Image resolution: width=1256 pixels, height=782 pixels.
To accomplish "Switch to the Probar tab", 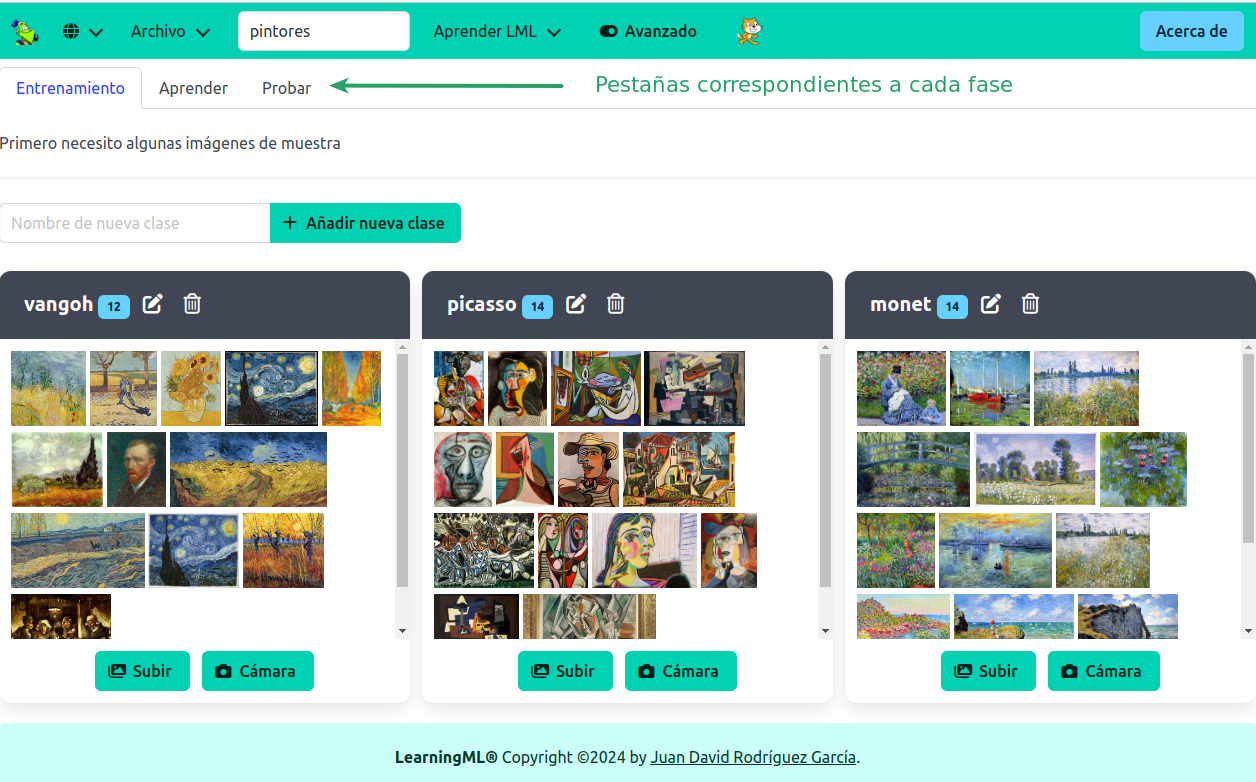I will 286,88.
